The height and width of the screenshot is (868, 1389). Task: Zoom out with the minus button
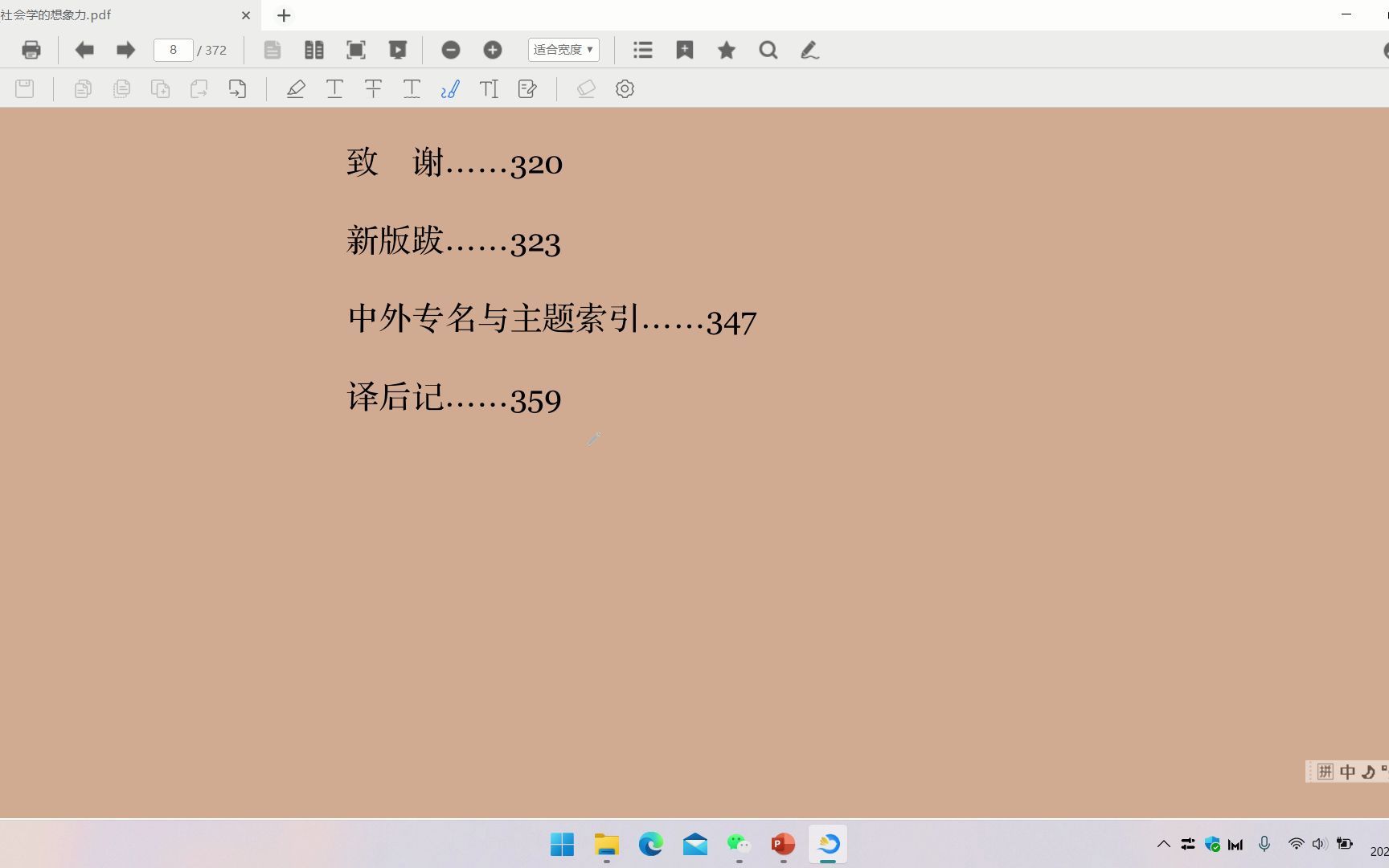(451, 50)
